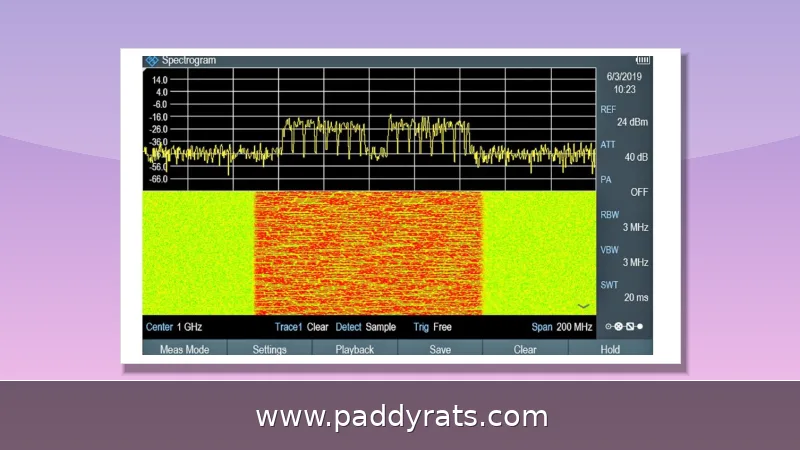Select the REF 24 dBm level
The height and width of the screenshot is (450, 800).
click(624, 116)
